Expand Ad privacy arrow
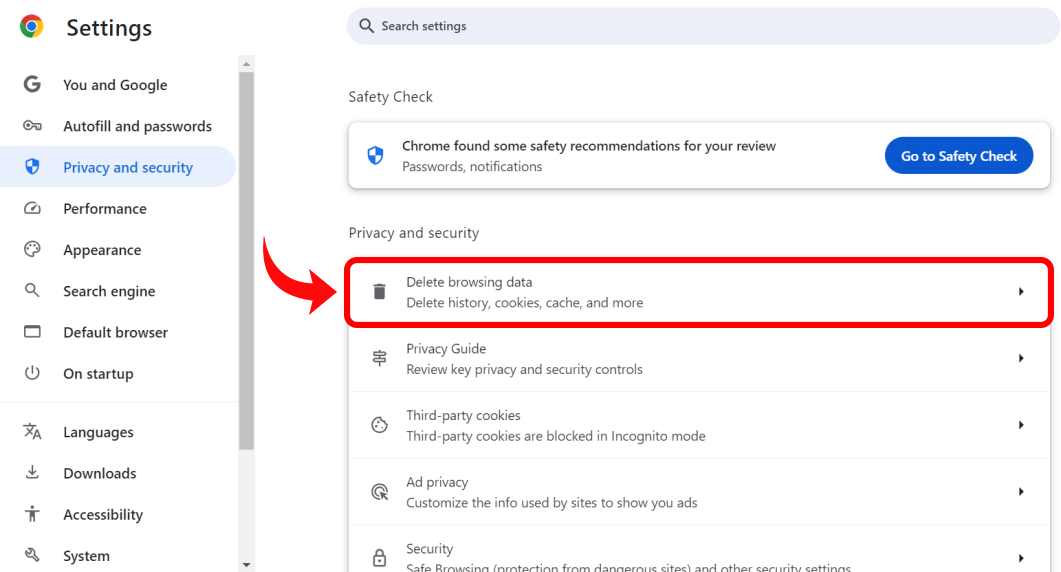The height and width of the screenshot is (572, 1061). pyautogui.click(x=1021, y=491)
